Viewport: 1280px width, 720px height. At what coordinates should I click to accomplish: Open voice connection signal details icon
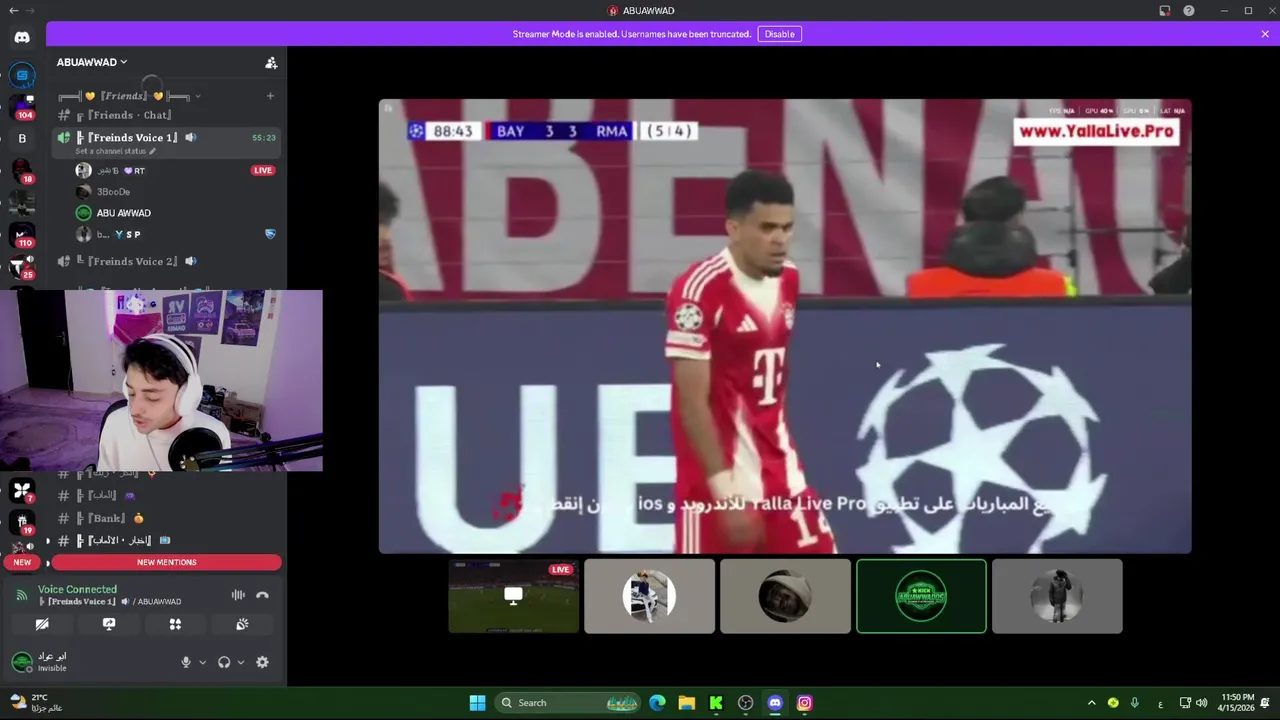pyautogui.click(x=21, y=595)
